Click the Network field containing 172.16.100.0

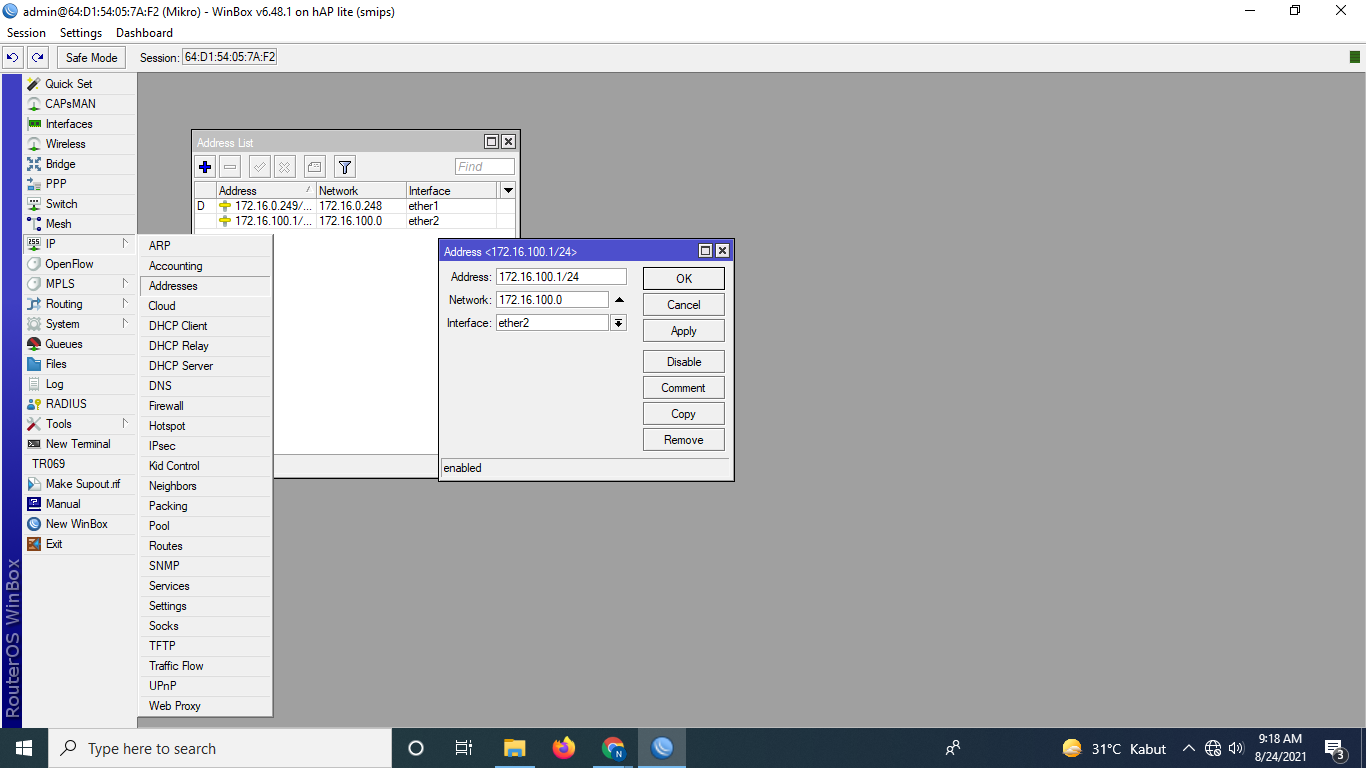point(552,300)
